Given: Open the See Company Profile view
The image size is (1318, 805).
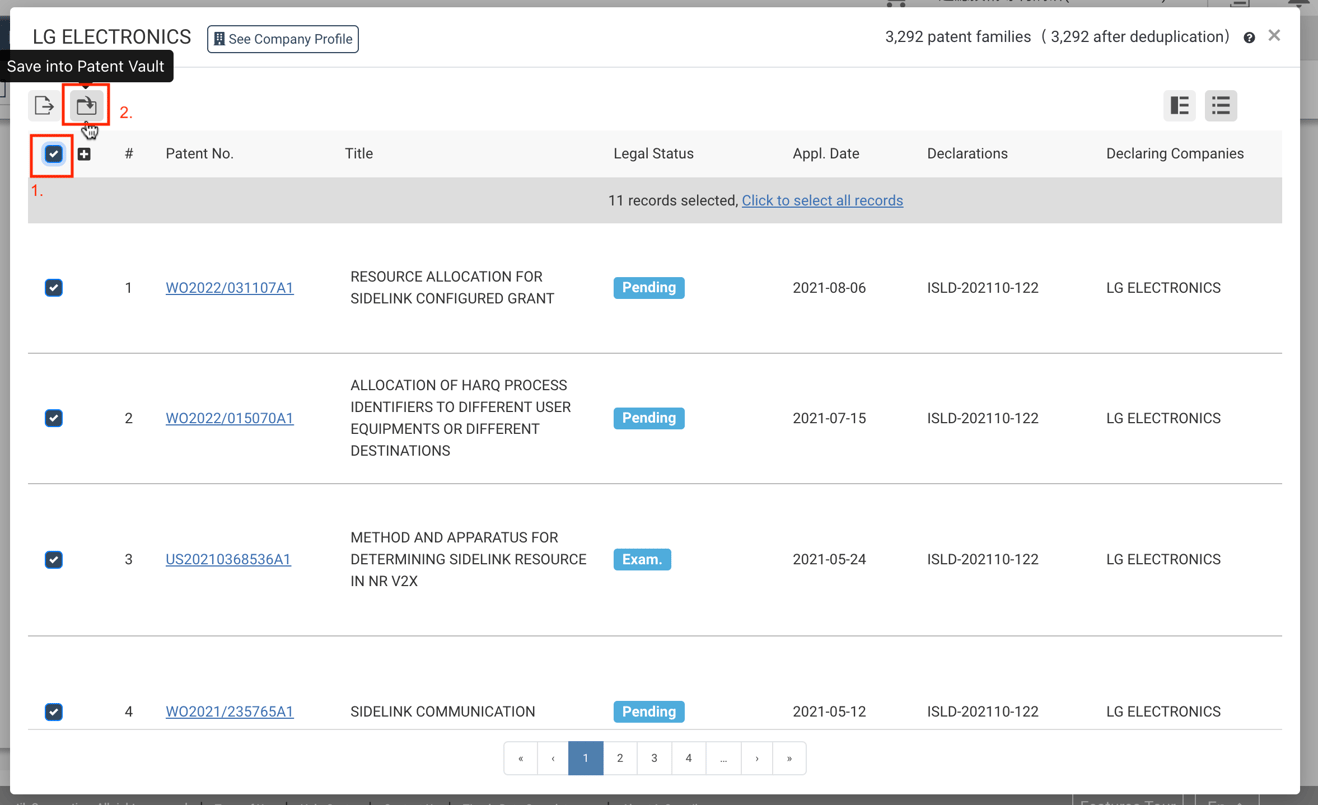Looking at the screenshot, I should (x=283, y=39).
